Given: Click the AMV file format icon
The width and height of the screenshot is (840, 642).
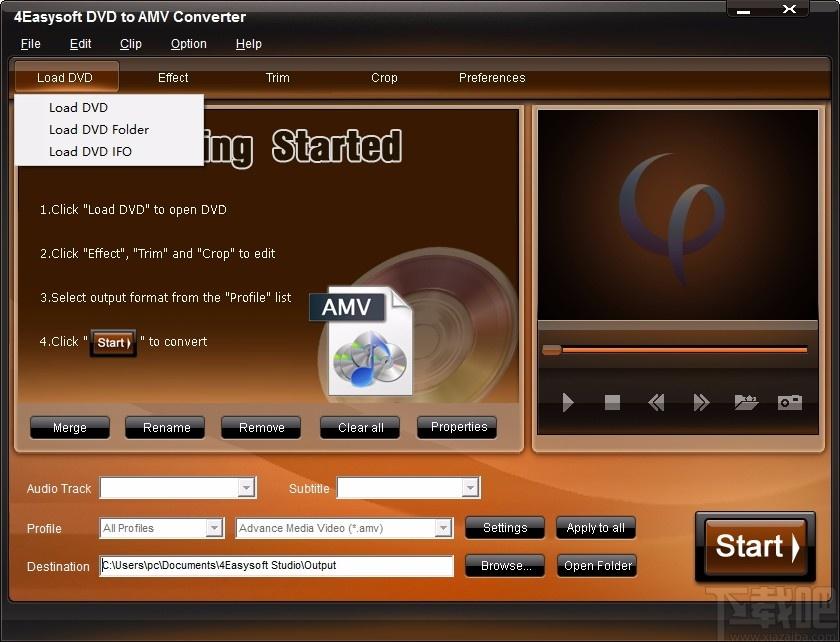Looking at the screenshot, I should coord(362,341).
